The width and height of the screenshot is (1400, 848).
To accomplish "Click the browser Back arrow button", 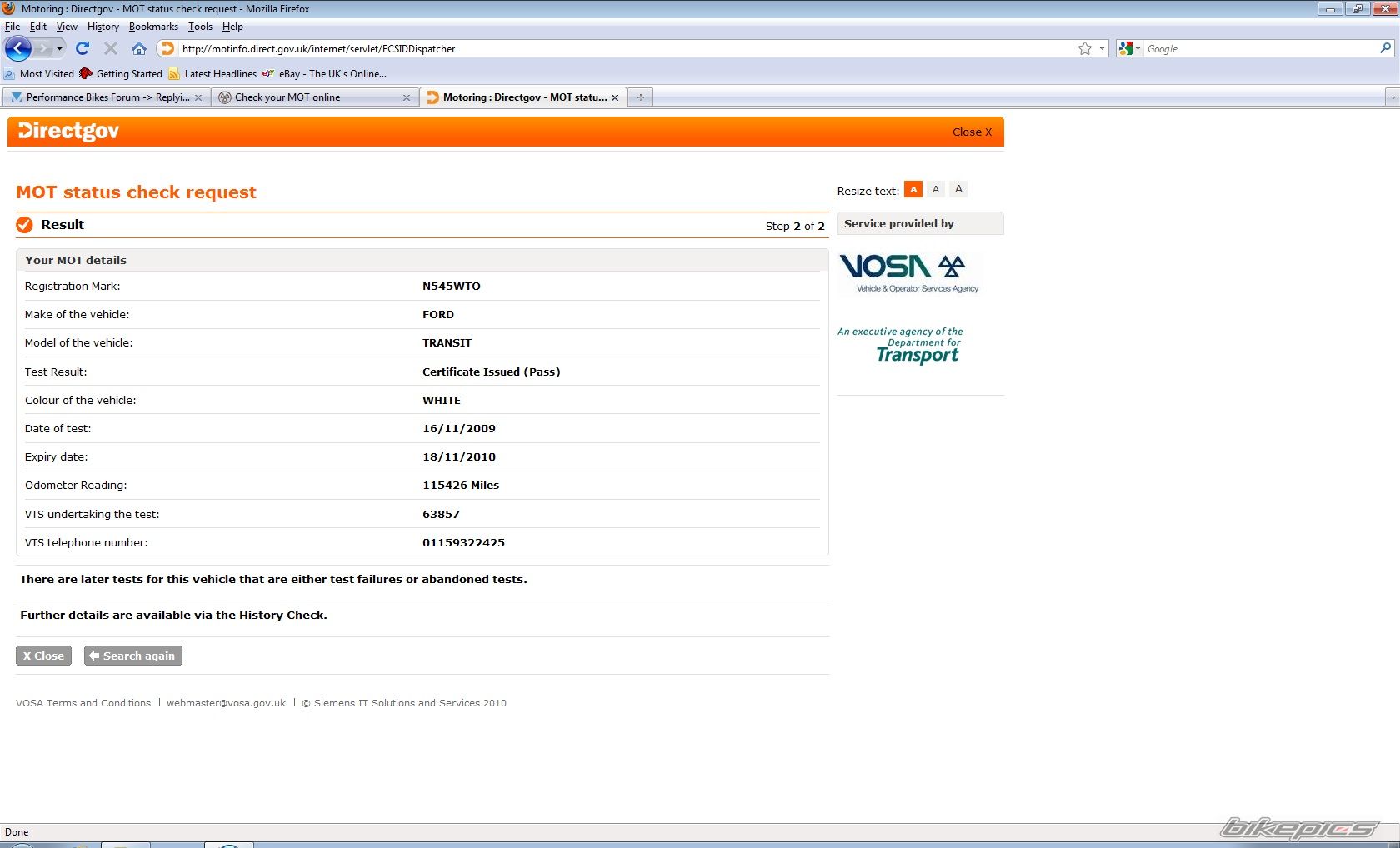I will click(x=18, y=48).
